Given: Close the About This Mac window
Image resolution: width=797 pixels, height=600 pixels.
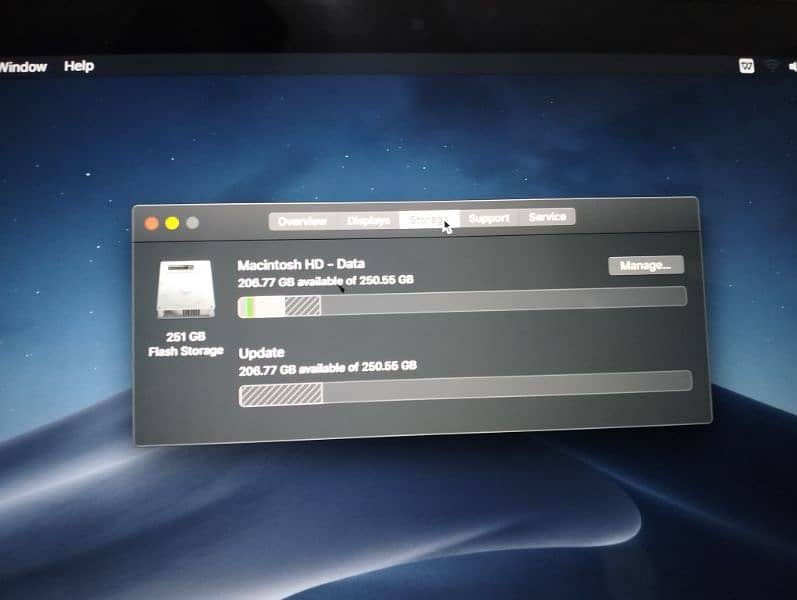Looking at the screenshot, I should point(151,224).
